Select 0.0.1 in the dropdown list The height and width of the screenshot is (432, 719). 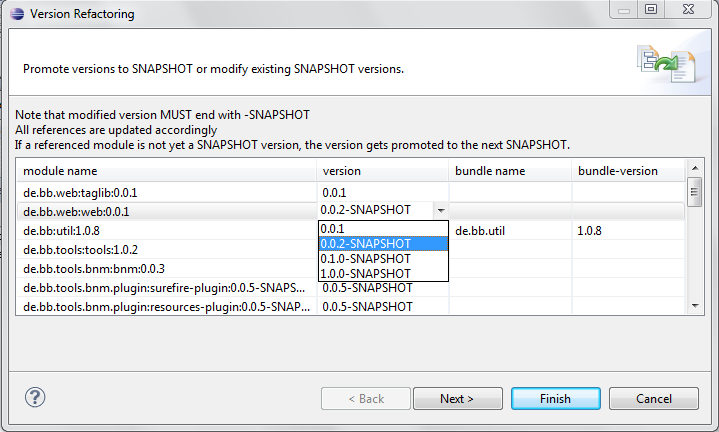click(383, 228)
